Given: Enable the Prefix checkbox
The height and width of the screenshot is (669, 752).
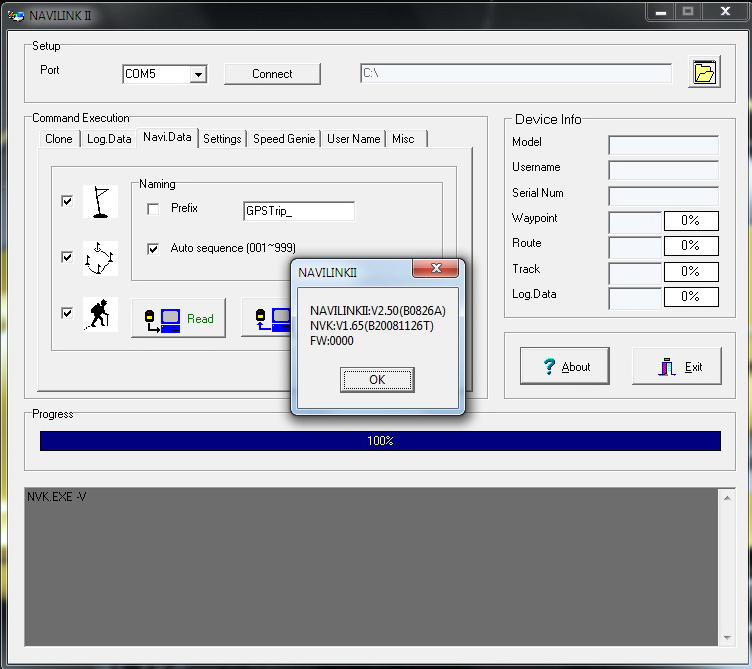Looking at the screenshot, I should point(153,209).
